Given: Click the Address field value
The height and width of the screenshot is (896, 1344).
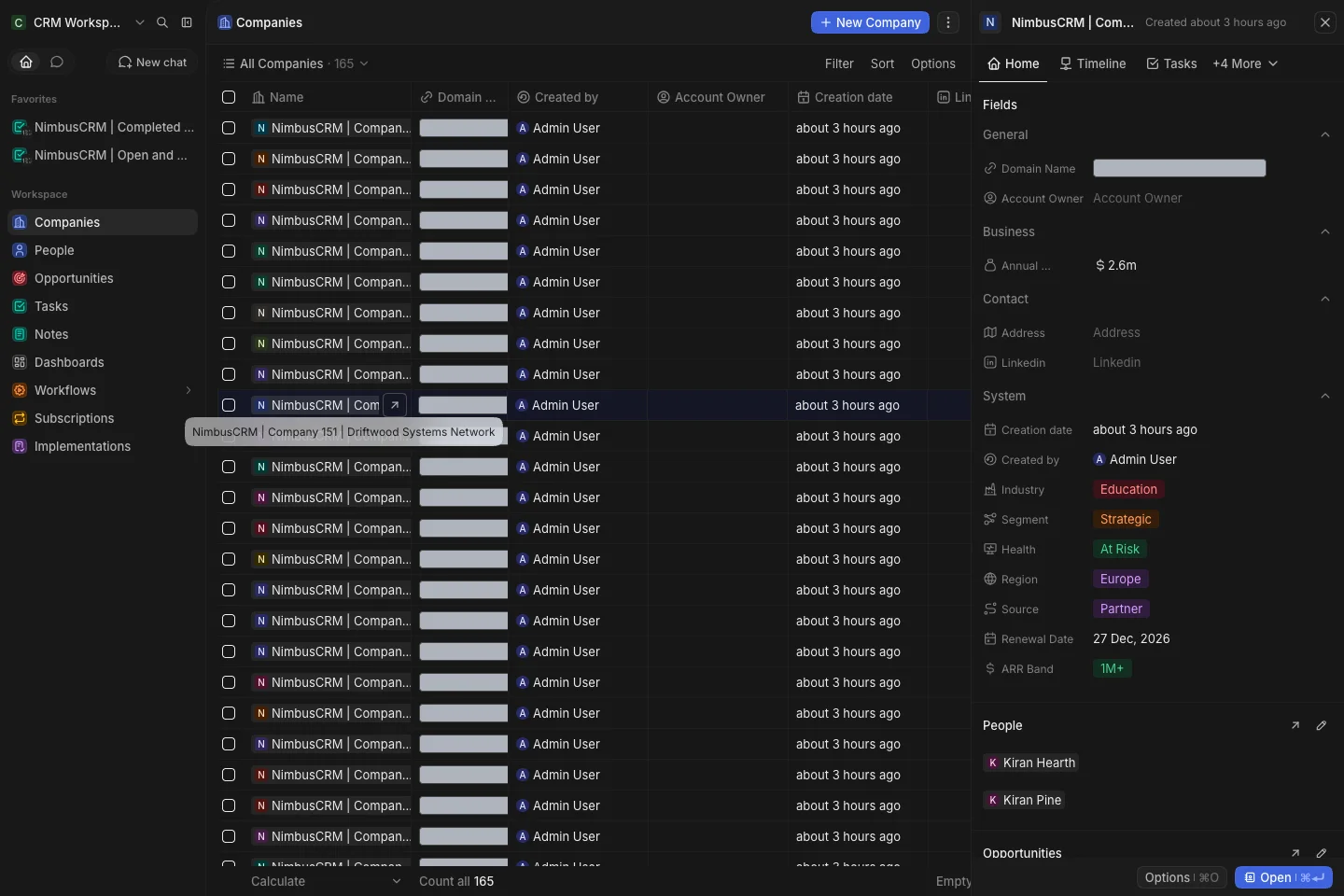Looking at the screenshot, I should click(1116, 332).
